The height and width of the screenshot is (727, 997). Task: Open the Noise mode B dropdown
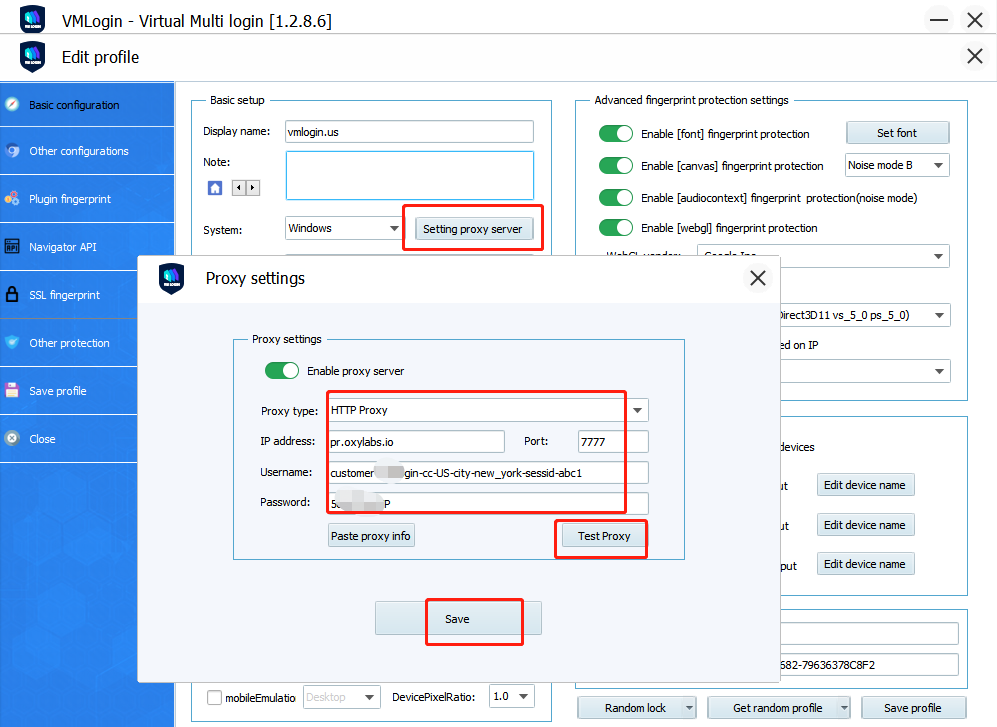coord(938,165)
